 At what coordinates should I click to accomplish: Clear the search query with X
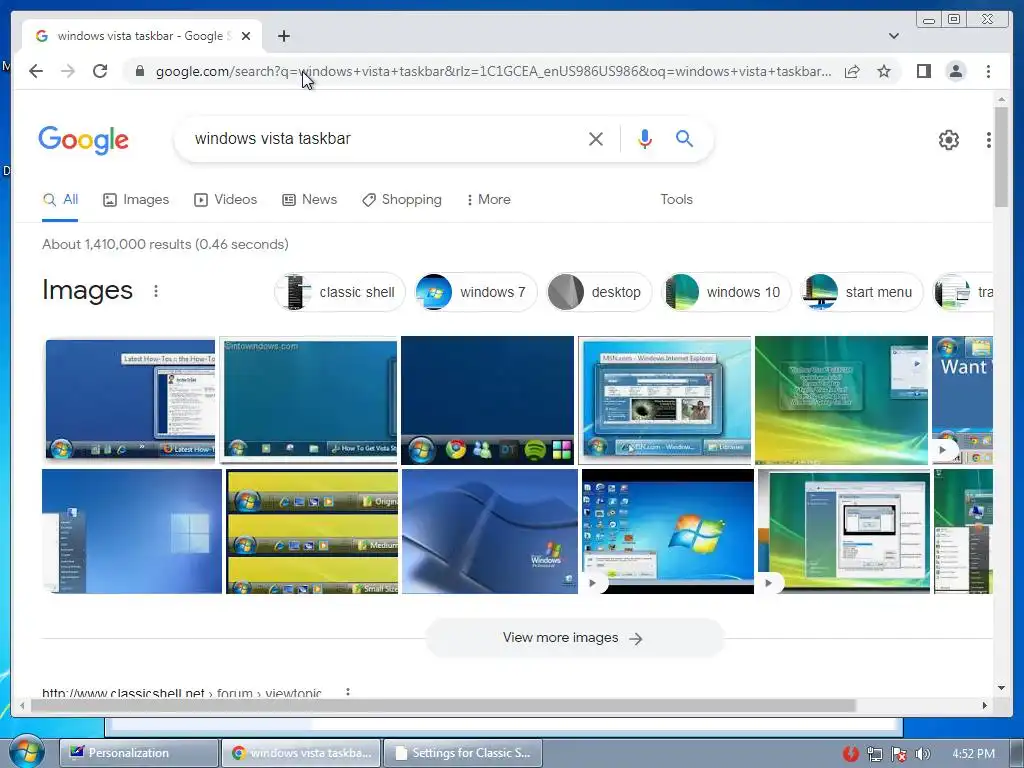click(596, 138)
